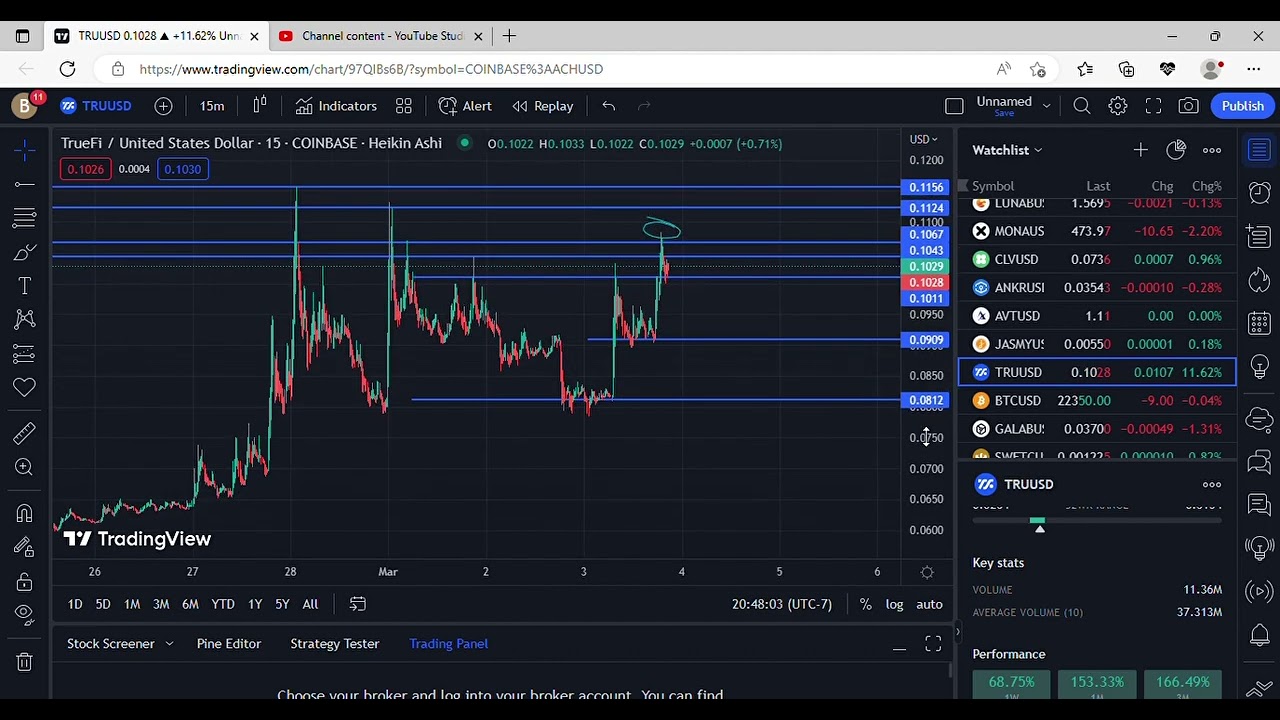Open the timezone 20:48:03 (UTC-7) menu

(x=782, y=604)
